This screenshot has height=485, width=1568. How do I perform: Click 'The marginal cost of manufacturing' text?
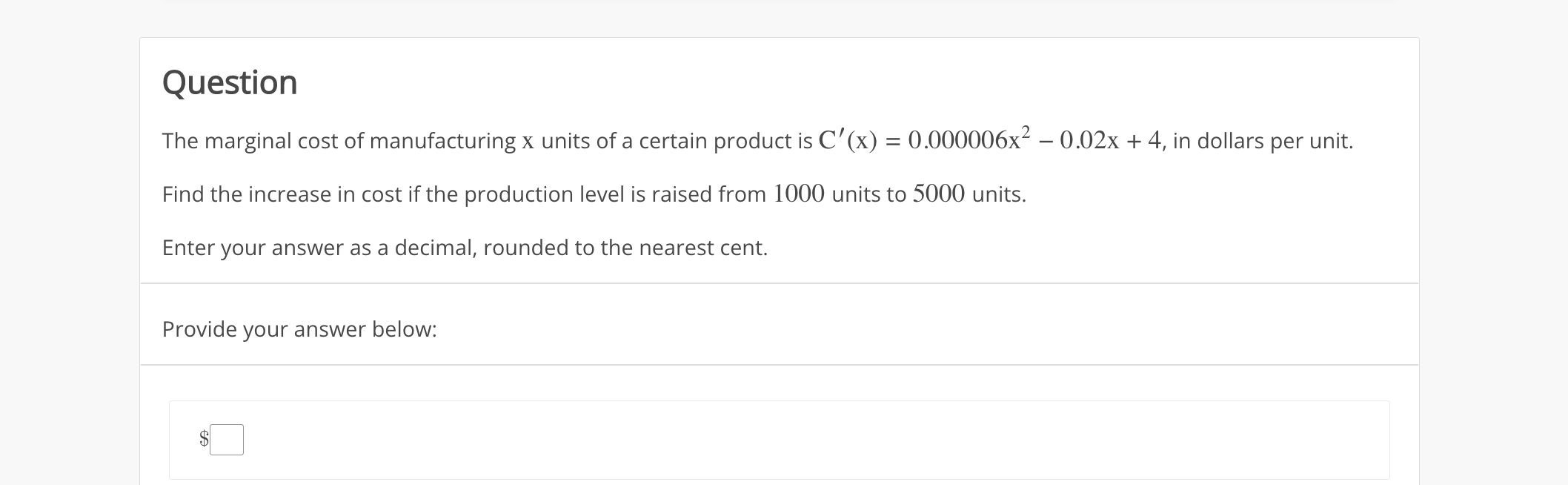point(339,141)
